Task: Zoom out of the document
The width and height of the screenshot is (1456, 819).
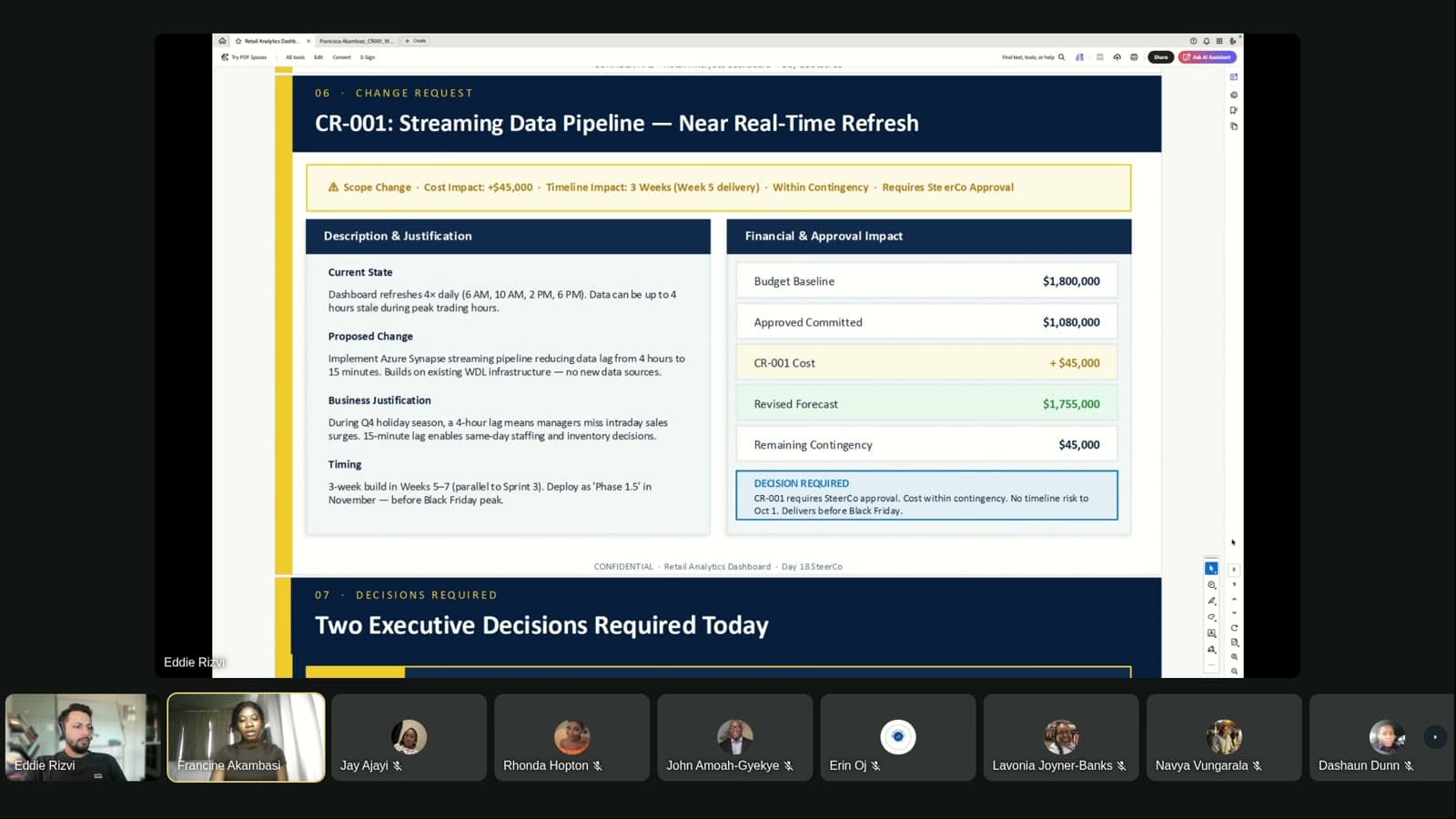Action: (x=1234, y=672)
